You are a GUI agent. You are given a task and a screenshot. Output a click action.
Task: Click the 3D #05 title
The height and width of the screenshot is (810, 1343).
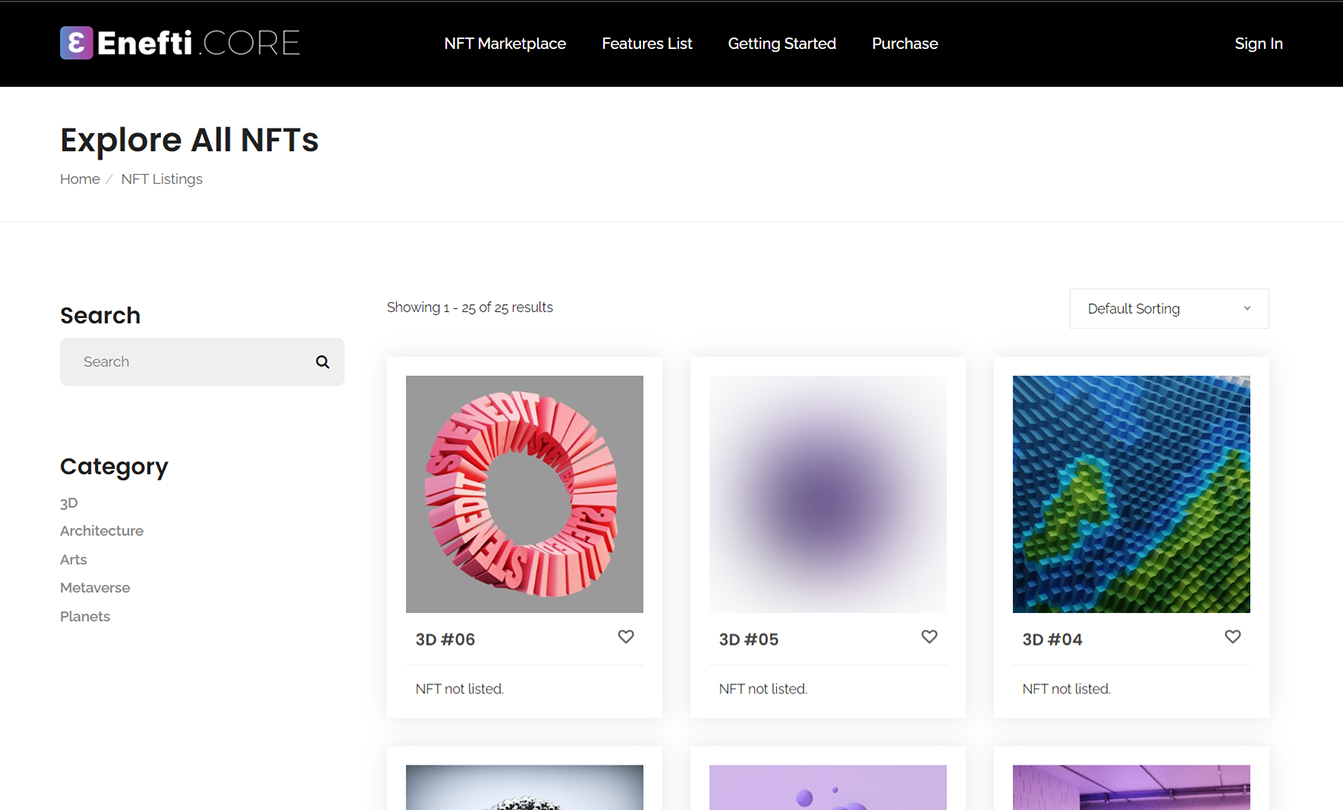(749, 639)
